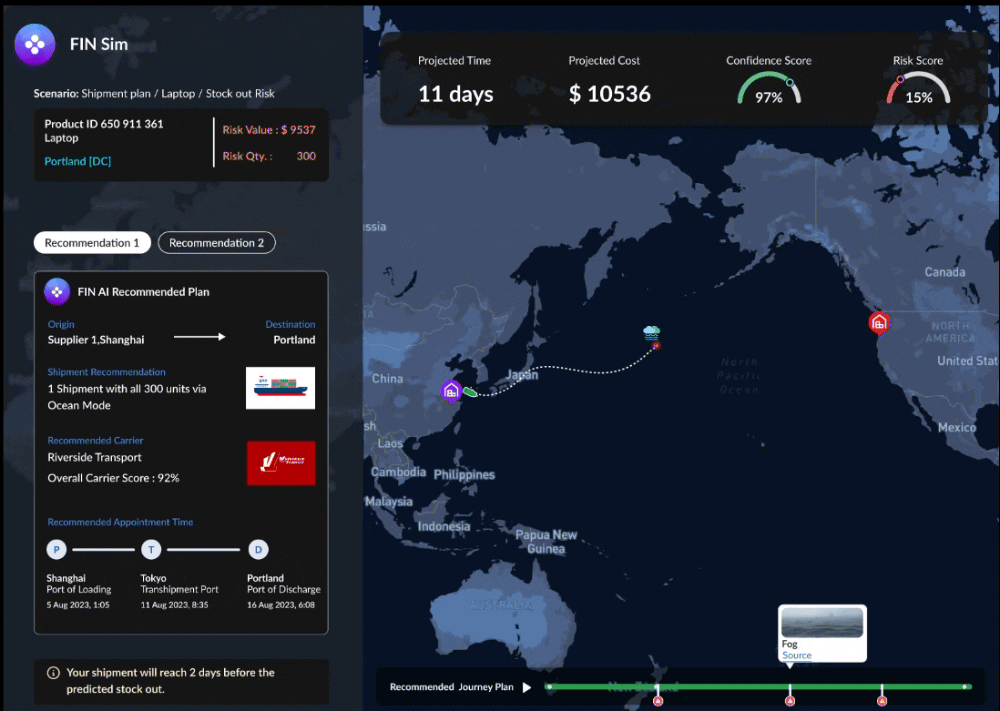Click the Japan label on the map
Image resolution: width=1000 pixels, height=711 pixels.
(x=522, y=375)
